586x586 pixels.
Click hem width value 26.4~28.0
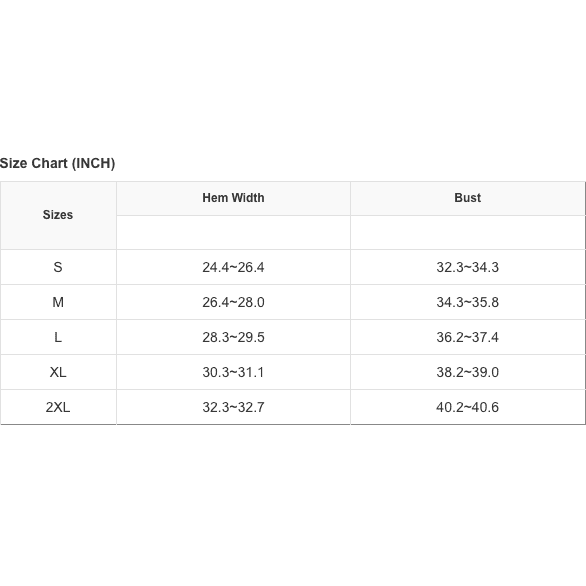pyautogui.click(x=233, y=302)
